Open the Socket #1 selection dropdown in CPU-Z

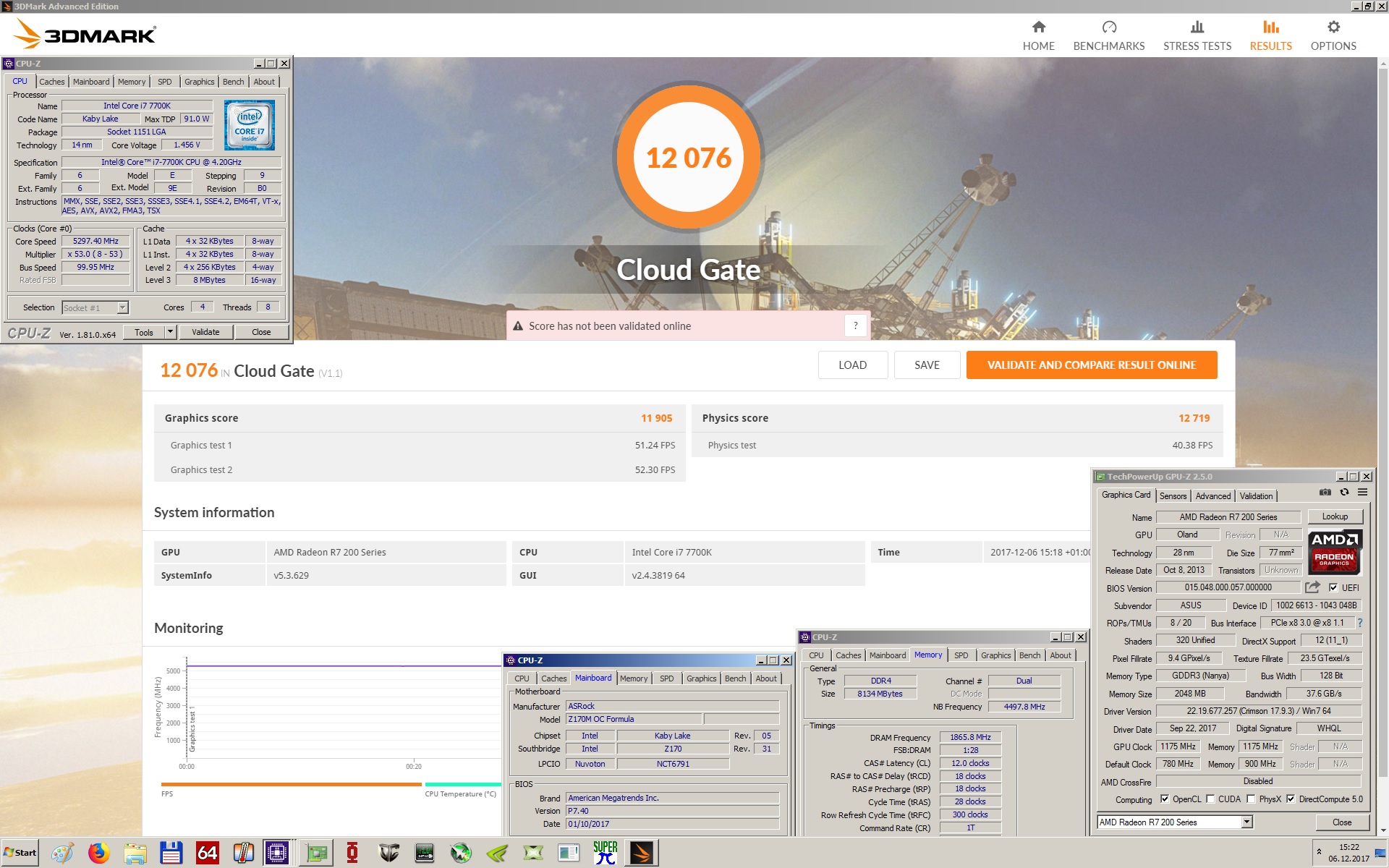point(122,307)
